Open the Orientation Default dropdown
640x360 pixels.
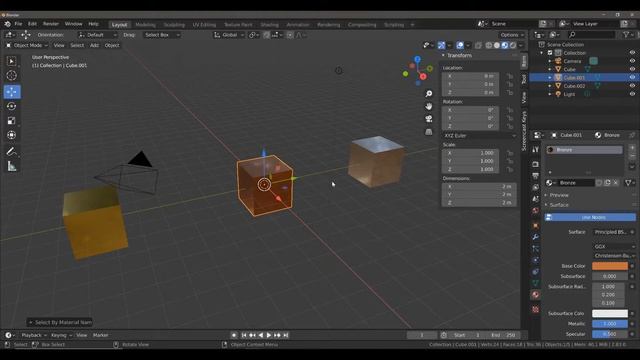[x=98, y=35]
